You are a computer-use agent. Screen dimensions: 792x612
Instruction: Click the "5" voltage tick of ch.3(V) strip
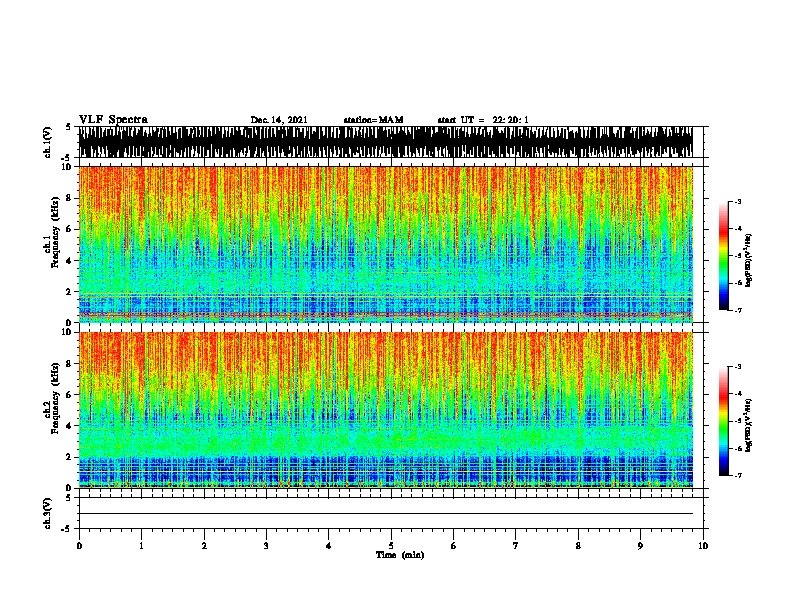(x=69, y=498)
